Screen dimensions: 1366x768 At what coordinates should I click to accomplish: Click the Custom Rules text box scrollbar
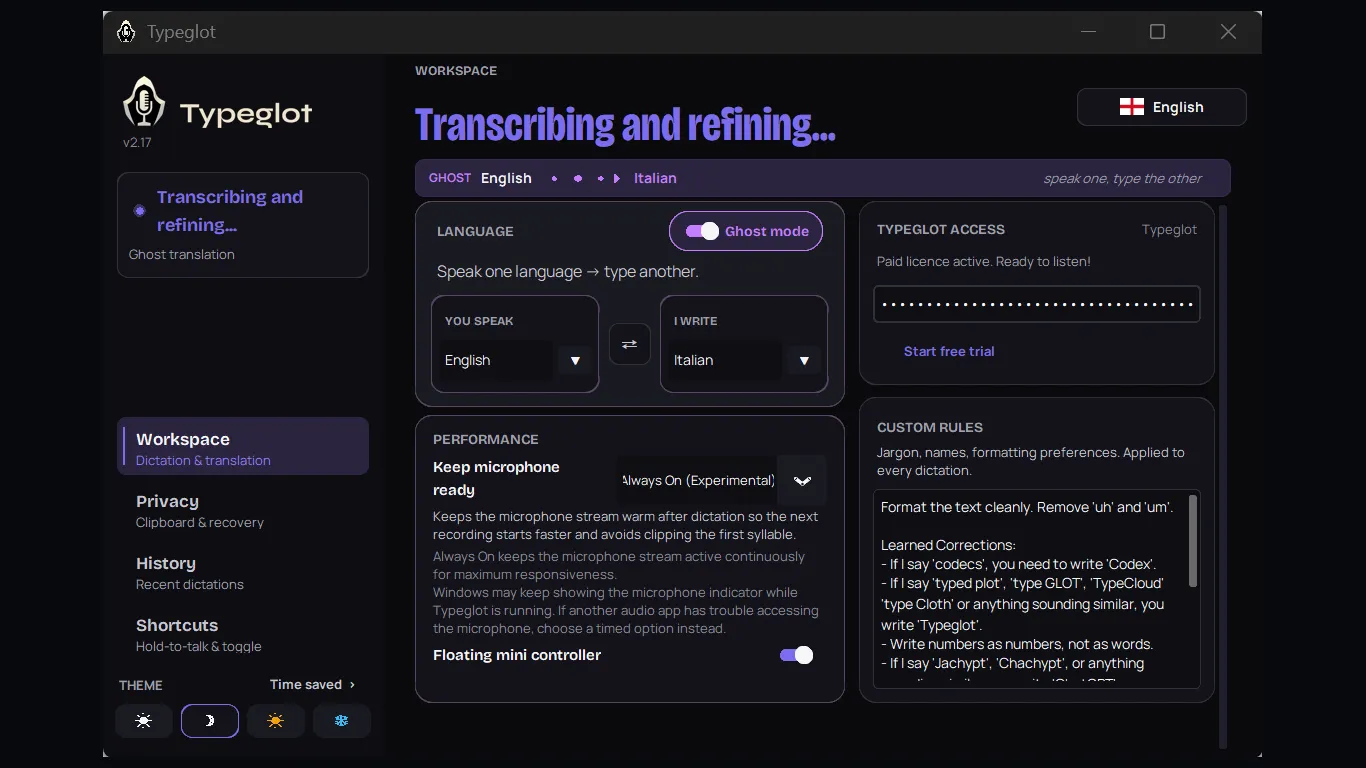coord(1193,542)
